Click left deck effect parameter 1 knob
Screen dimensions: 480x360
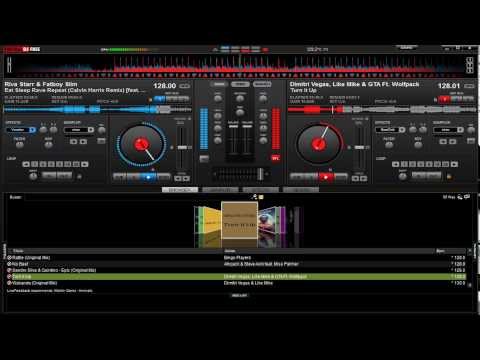click(x=43, y=130)
